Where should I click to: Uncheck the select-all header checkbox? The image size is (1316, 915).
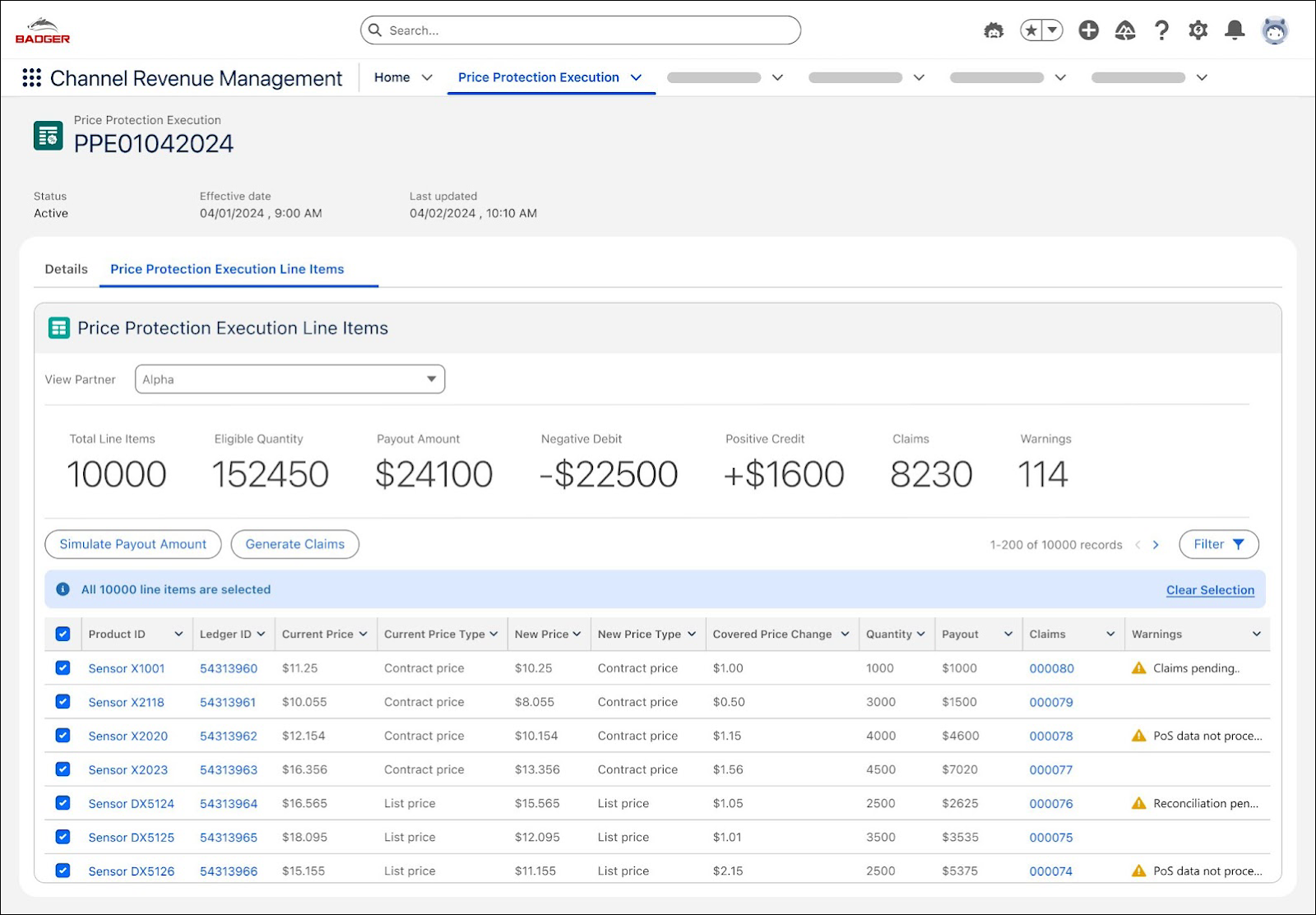point(63,634)
